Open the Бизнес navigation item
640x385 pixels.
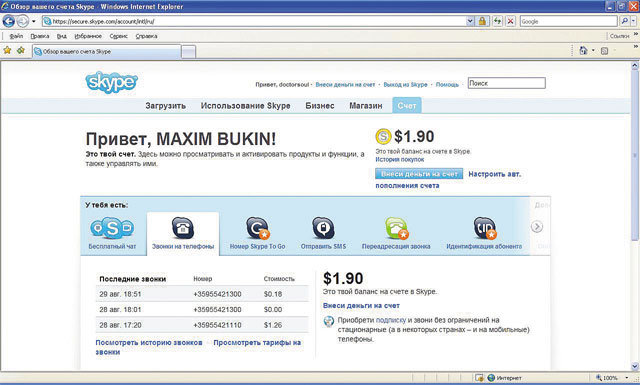click(320, 106)
